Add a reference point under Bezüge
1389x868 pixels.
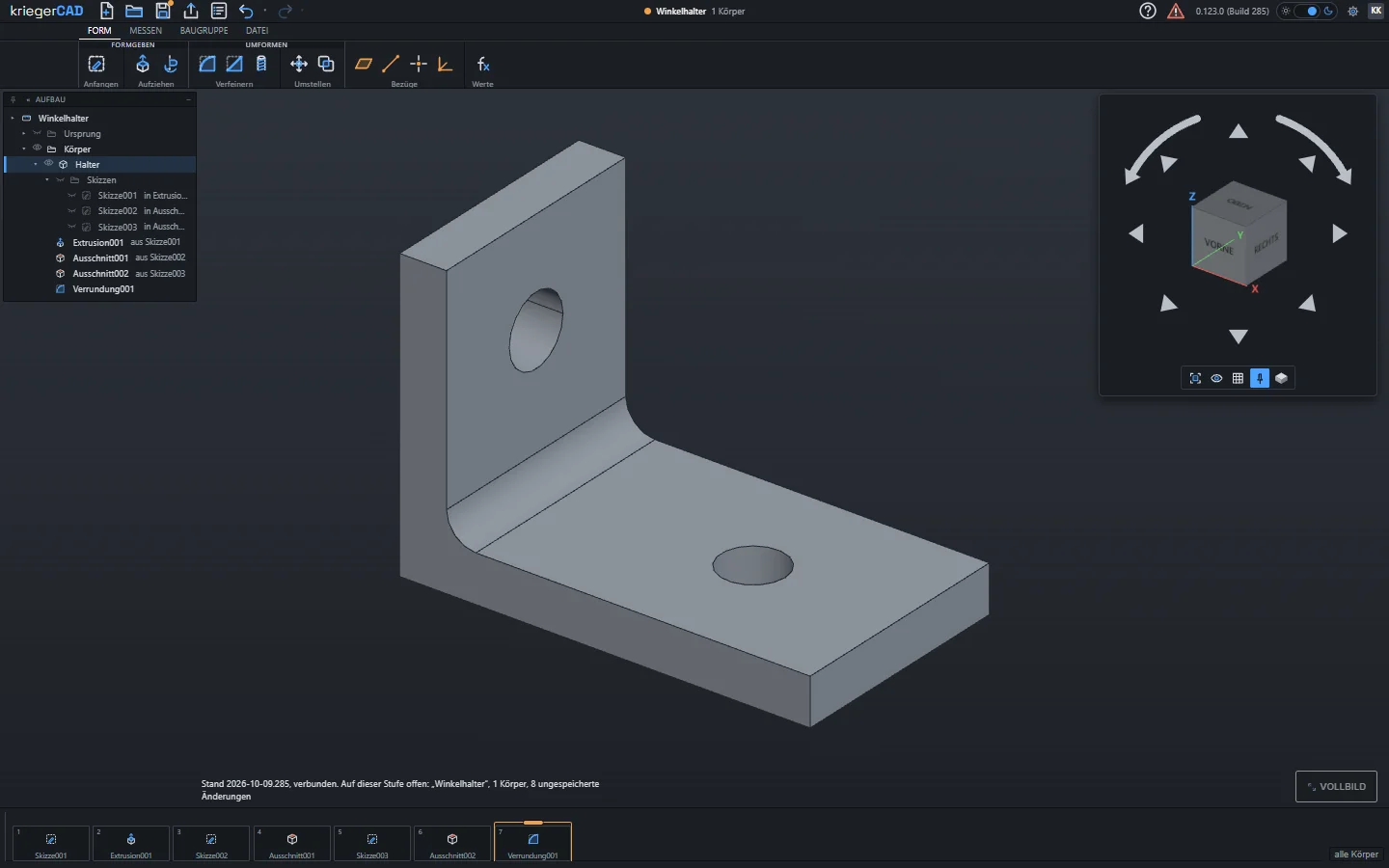[x=418, y=64]
